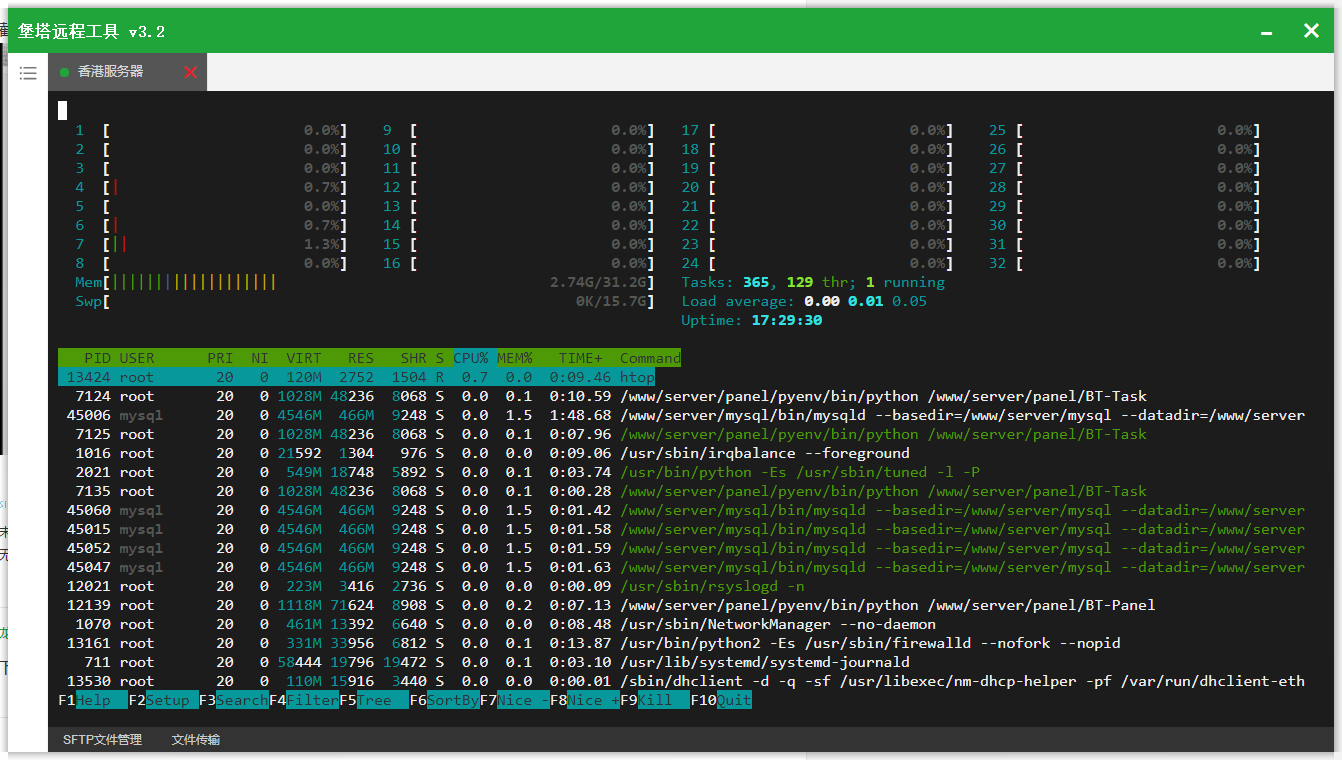This screenshot has height=760, width=1342.
Task: Sort by USER column header
Action: (137, 358)
